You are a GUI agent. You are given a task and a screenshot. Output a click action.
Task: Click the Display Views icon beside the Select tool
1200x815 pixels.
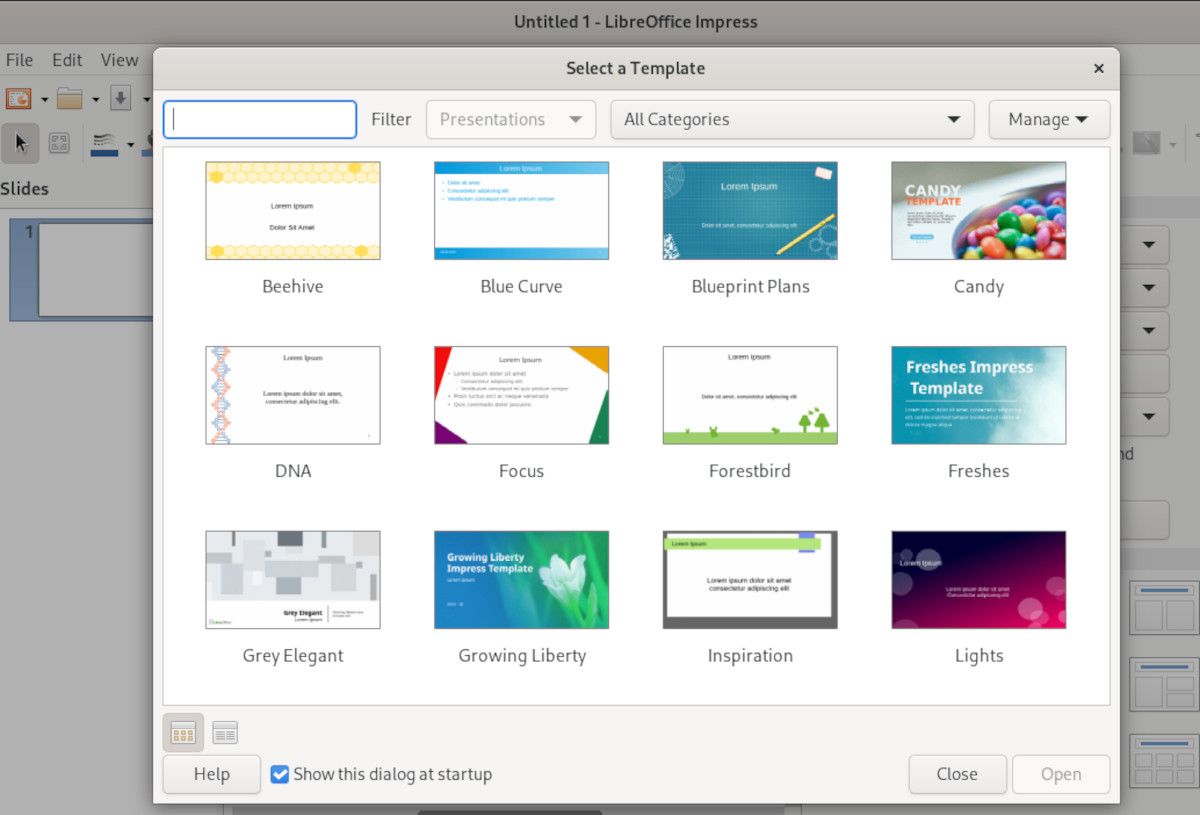point(59,143)
